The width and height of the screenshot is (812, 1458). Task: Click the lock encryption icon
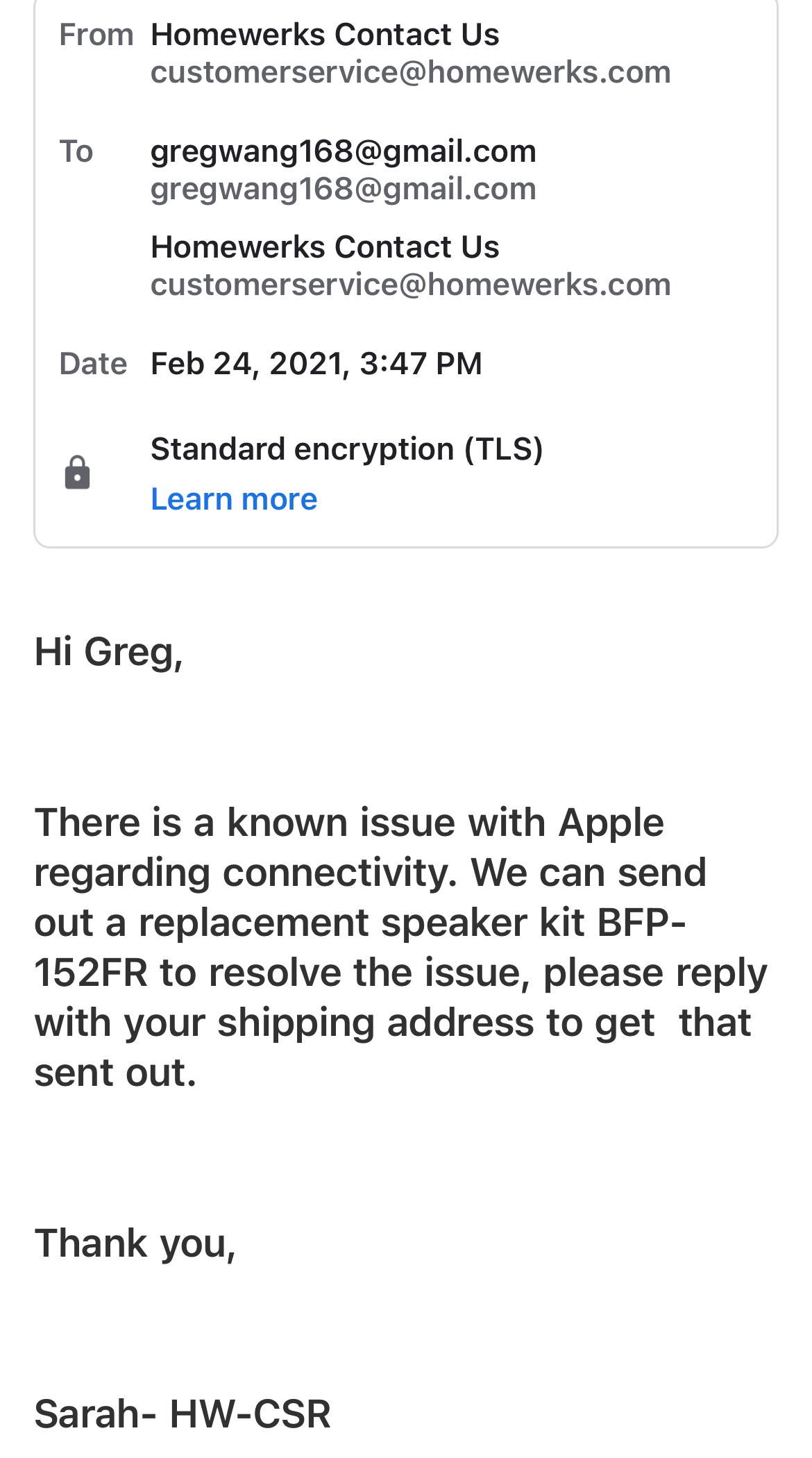coord(77,473)
